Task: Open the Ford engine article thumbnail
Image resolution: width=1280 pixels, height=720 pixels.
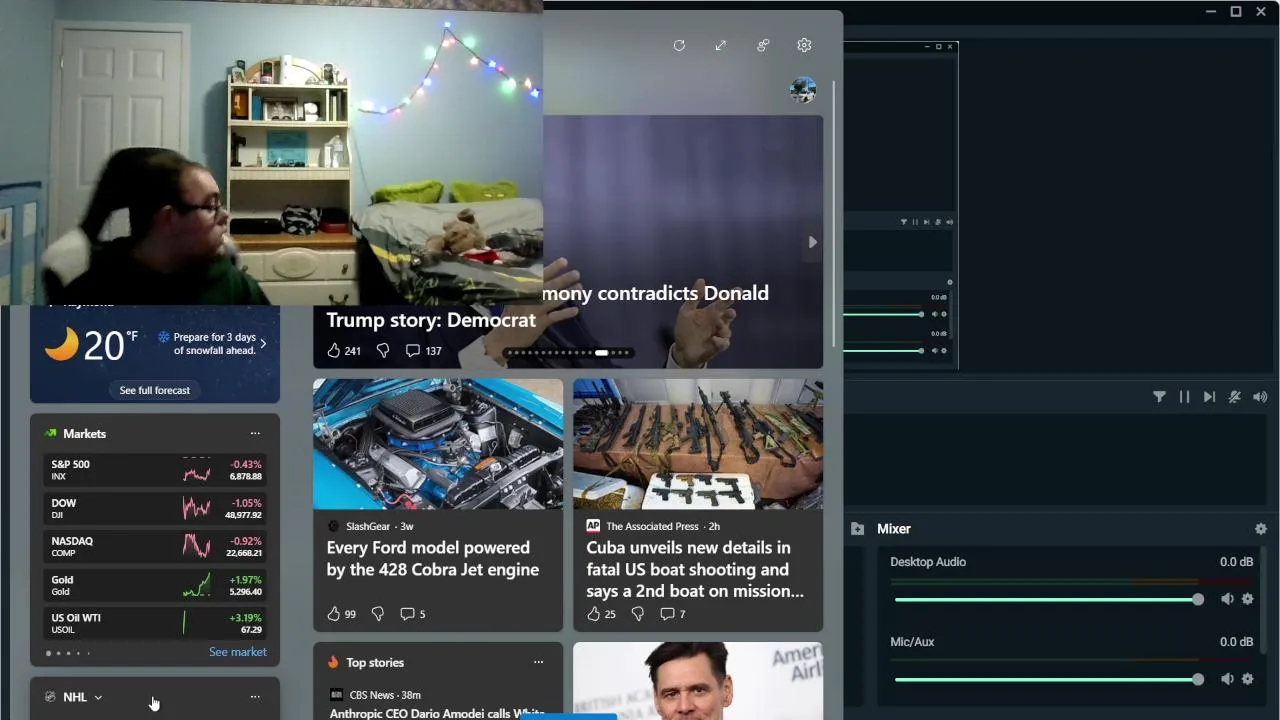Action: tap(438, 444)
